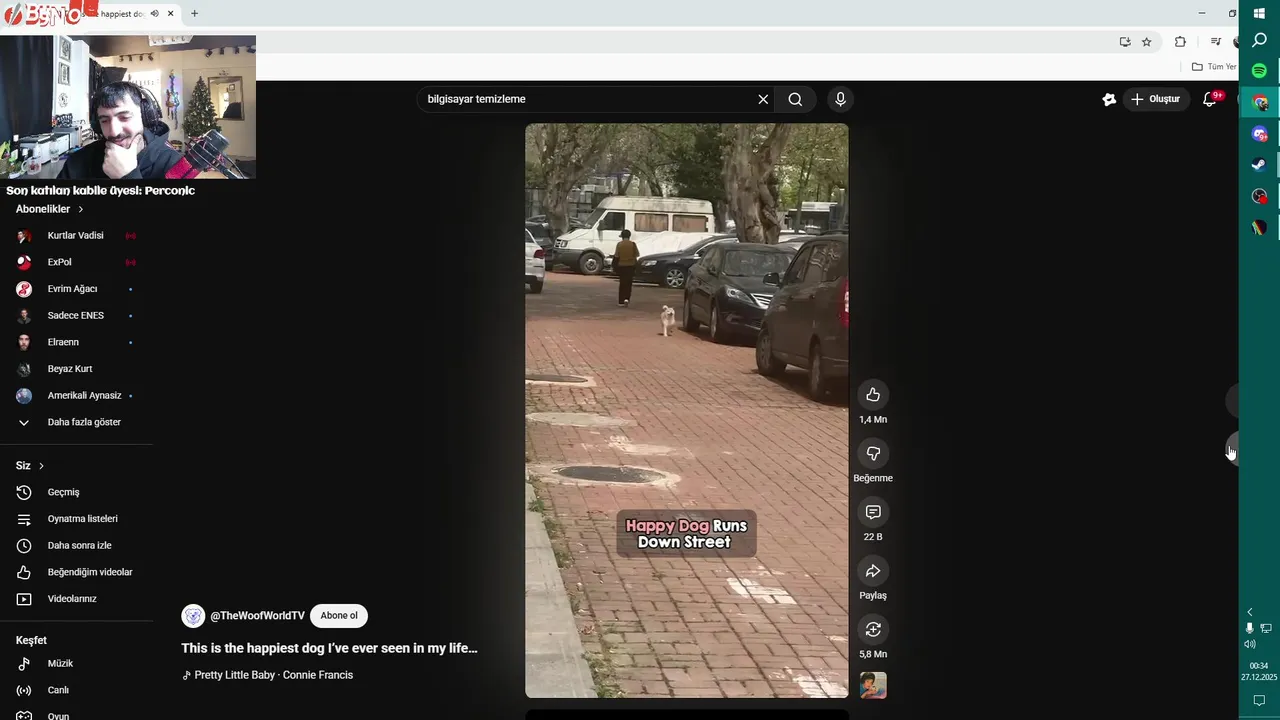Open Discord from the taskbar
The height and width of the screenshot is (720, 1280).
coord(1259,134)
